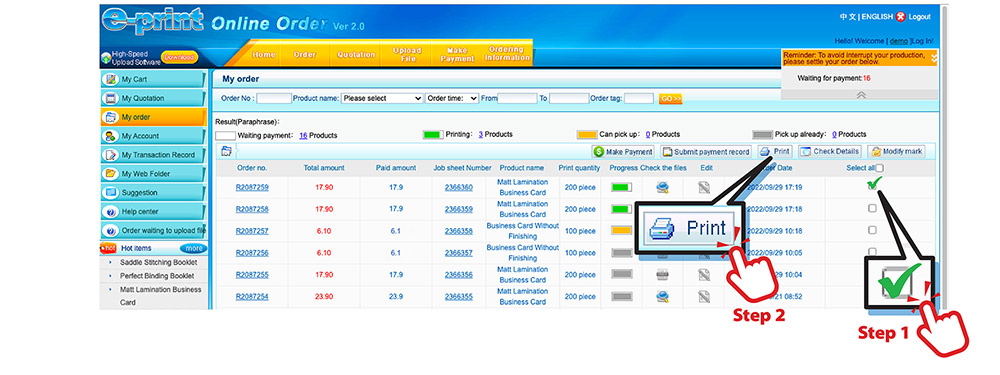Open Order waiting to upload file

(153, 230)
